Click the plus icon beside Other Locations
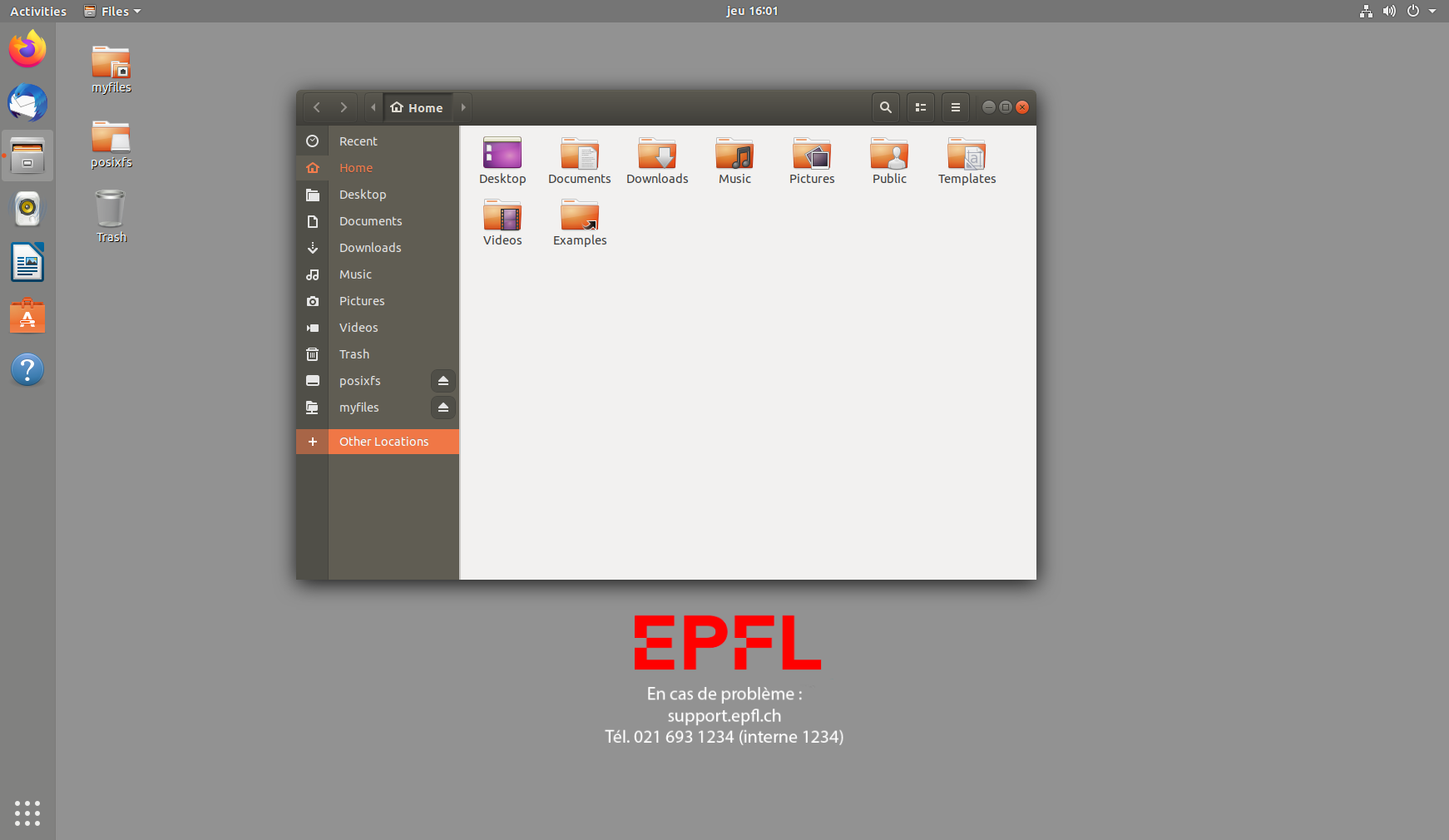Image resolution: width=1449 pixels, height=840 pixels. (313, 442)
